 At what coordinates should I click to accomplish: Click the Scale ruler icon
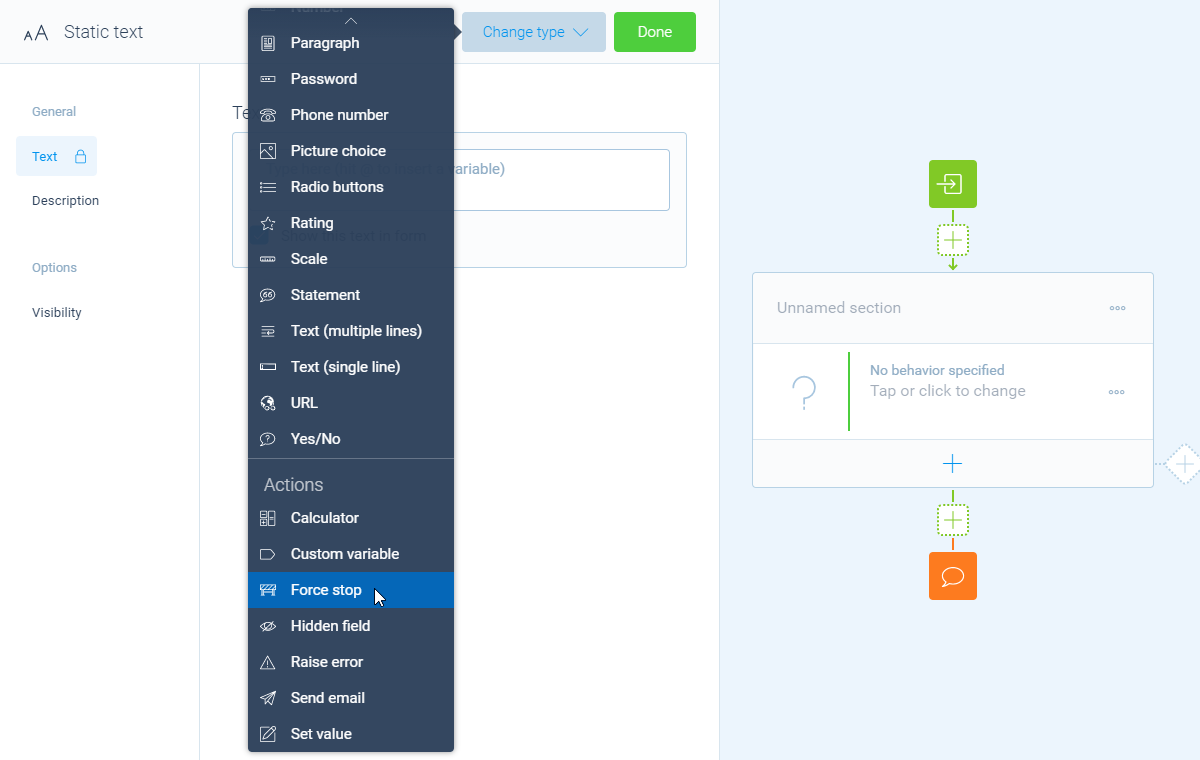267,259
